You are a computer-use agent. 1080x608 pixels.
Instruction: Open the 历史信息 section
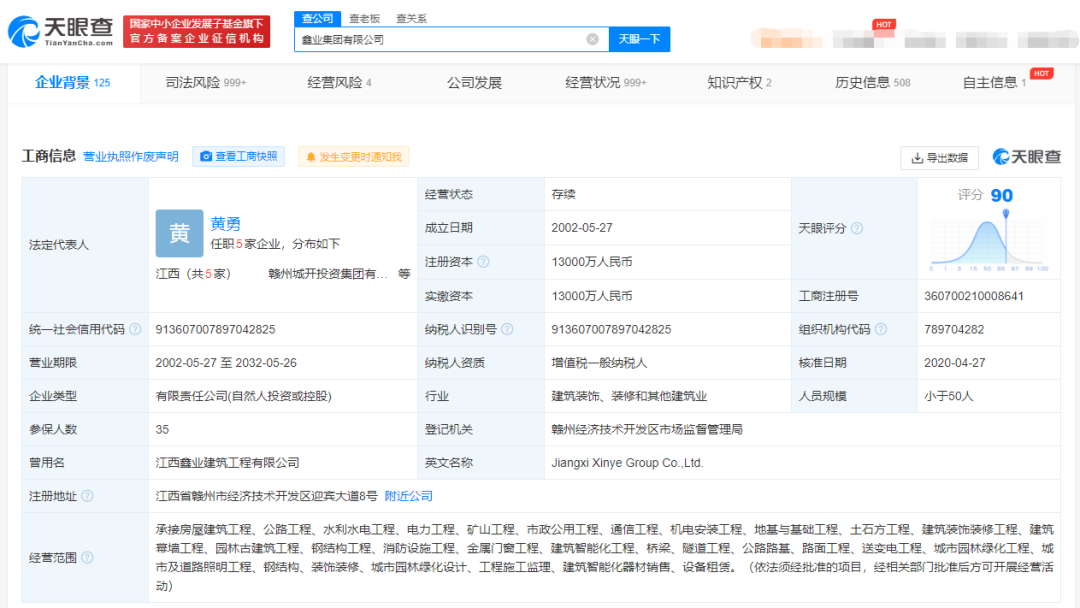click(x=866, y=82)
